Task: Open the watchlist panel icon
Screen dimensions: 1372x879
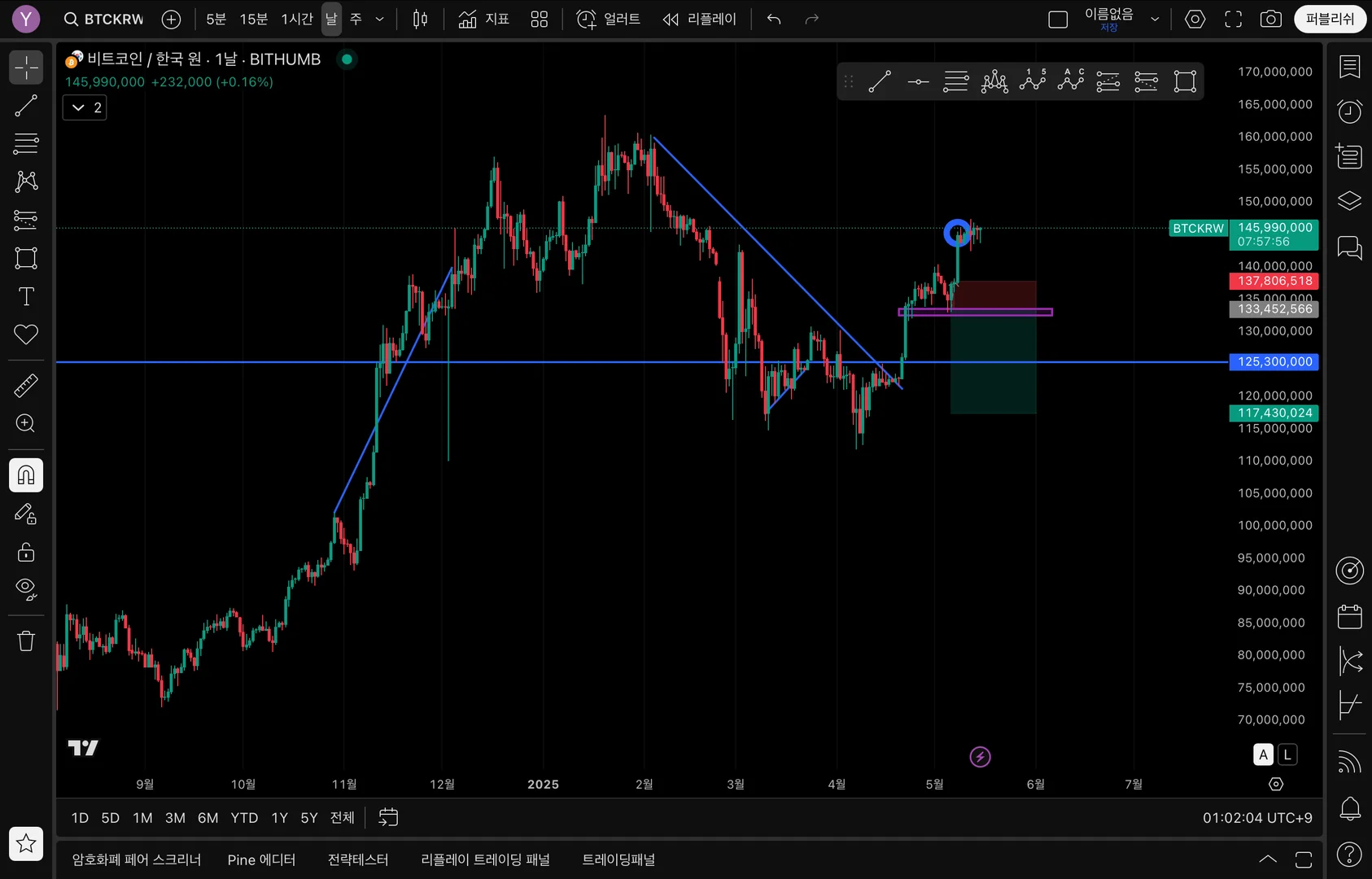Action: 1350,67
